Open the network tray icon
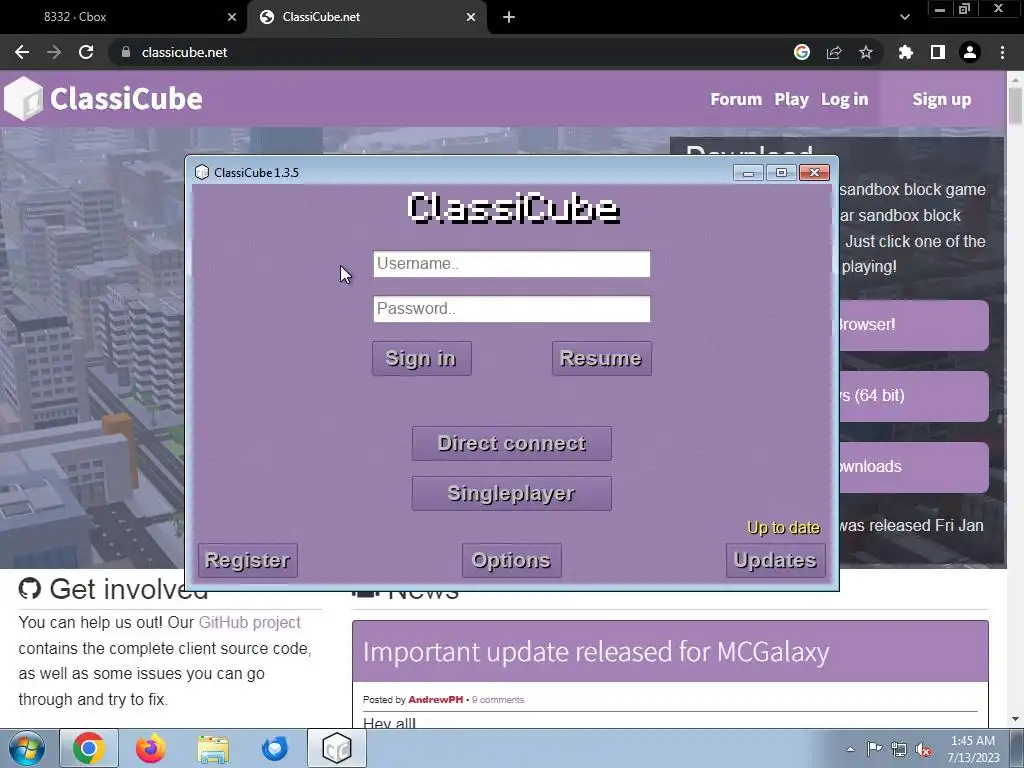The width and height of the screenshot is (1024, 768). coord(899,749)
